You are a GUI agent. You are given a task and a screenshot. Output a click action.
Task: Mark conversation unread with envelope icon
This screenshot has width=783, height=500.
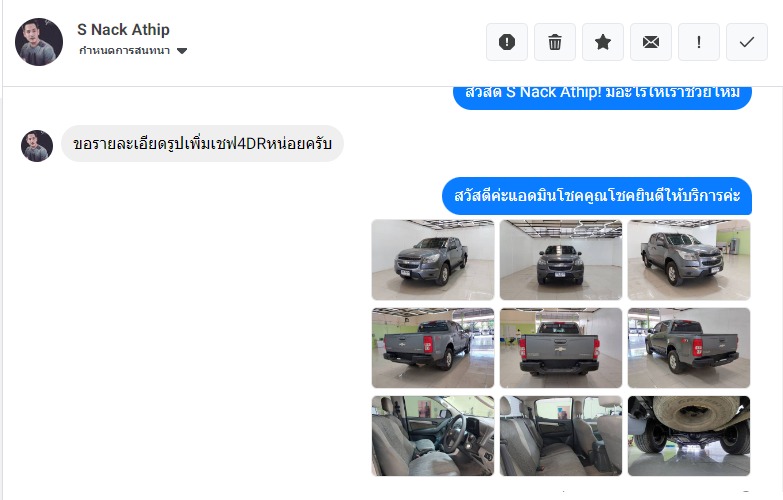tap(651, 42)
